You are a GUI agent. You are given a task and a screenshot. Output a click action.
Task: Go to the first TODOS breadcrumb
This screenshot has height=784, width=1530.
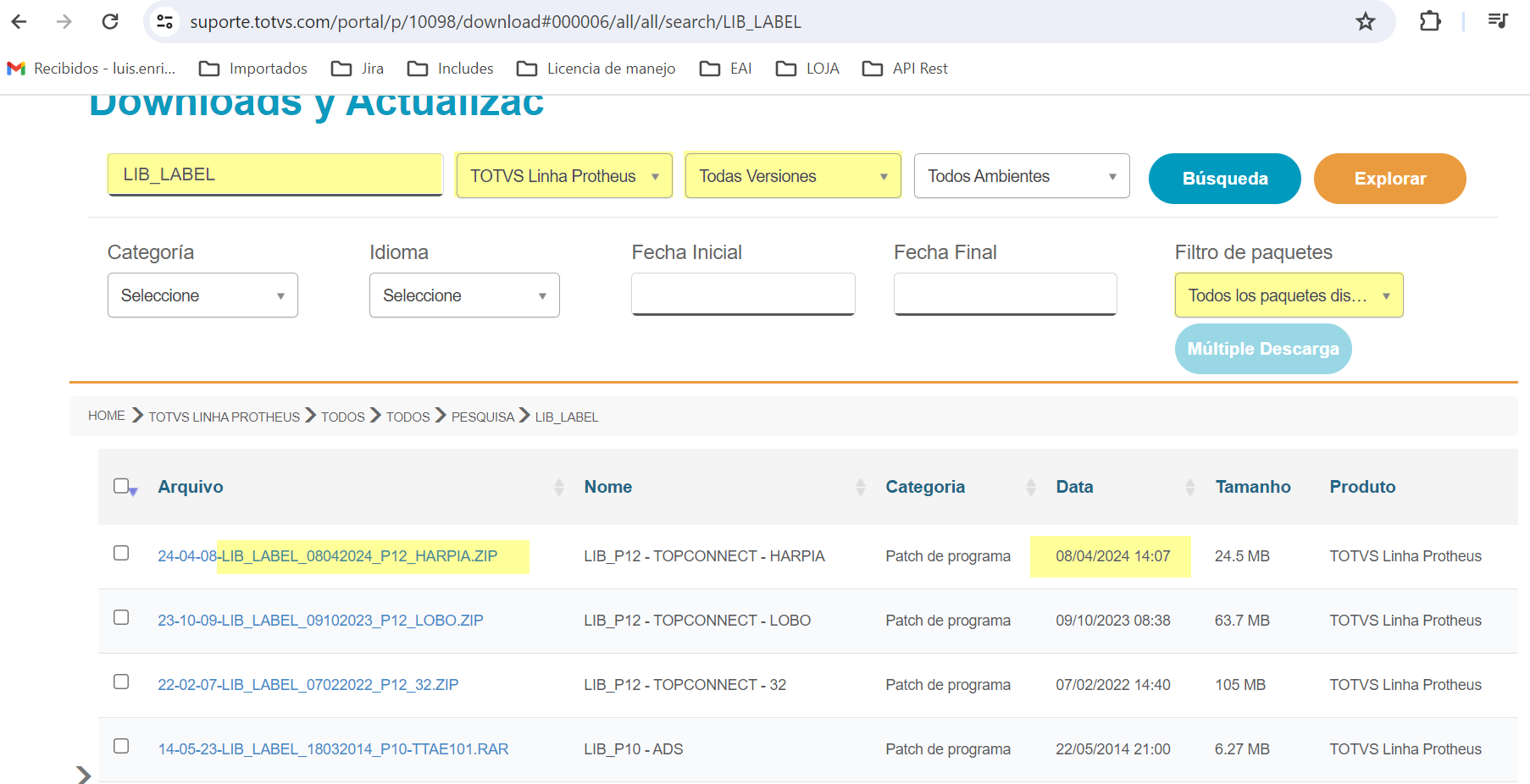pyautogui.click(x=343, y=417)
